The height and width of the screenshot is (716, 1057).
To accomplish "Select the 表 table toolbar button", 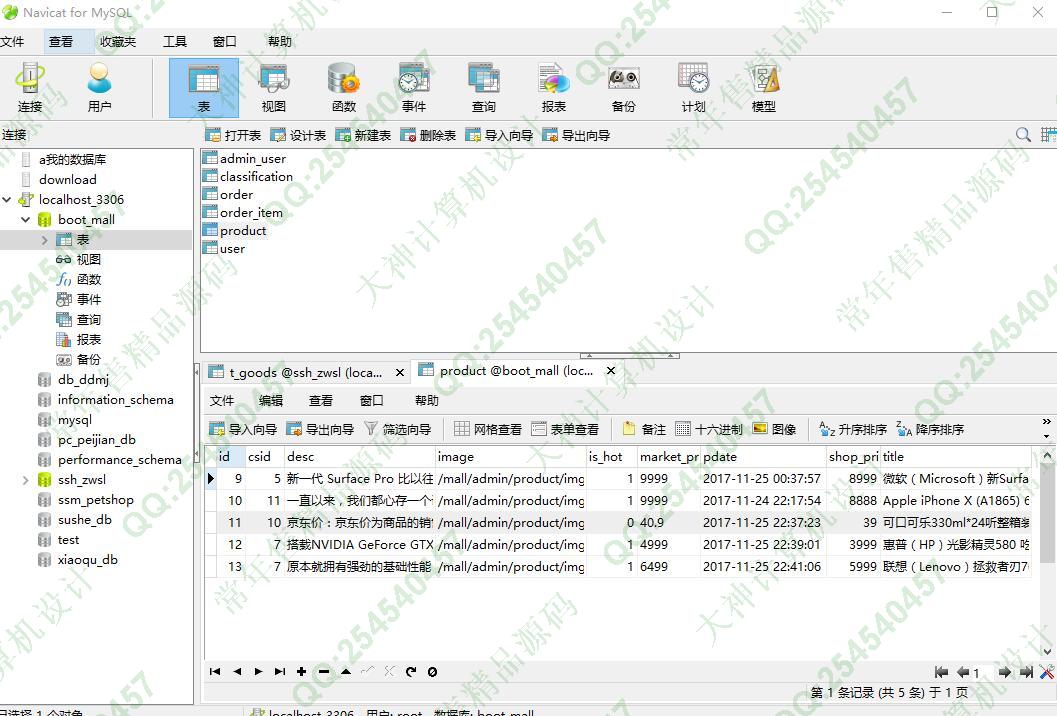I will 204,88.
